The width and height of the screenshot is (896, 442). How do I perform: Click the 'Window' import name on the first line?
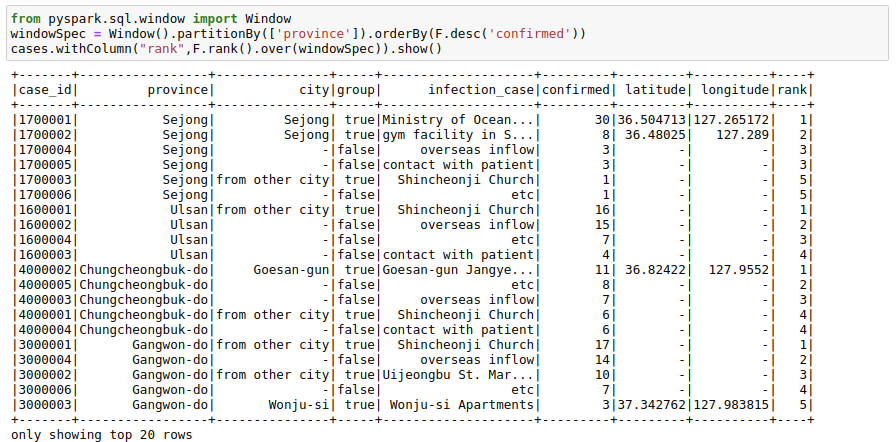pyautogui.click(x=268, y=19)
